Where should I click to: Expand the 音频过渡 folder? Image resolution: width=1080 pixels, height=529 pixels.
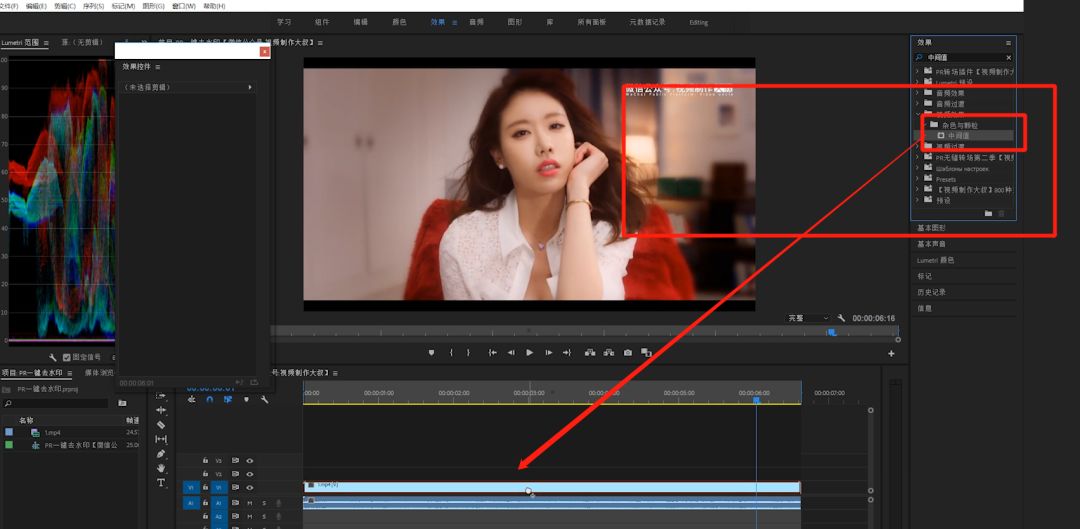[917, 103]
